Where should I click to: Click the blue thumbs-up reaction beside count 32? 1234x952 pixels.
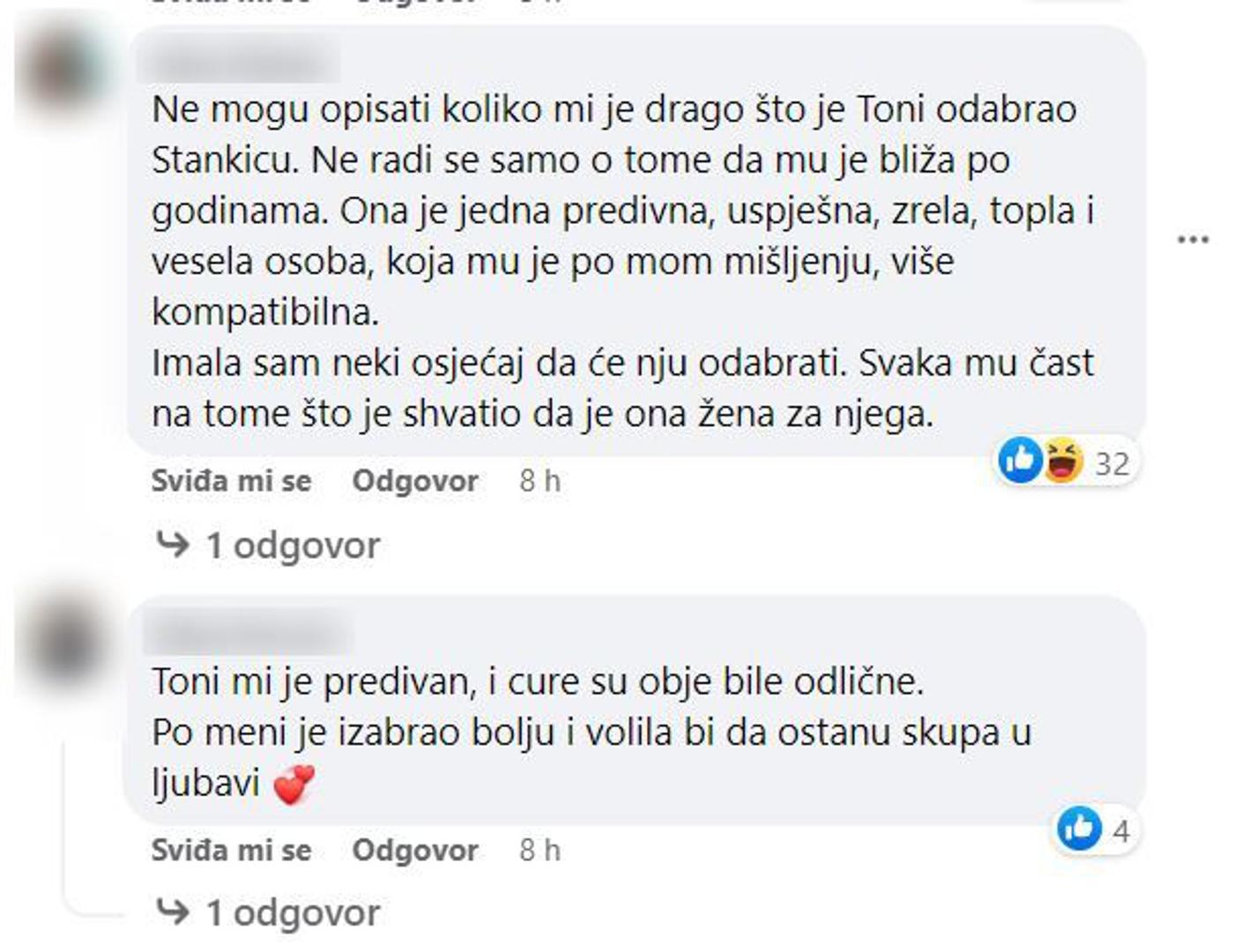[x=1021, y=460]
